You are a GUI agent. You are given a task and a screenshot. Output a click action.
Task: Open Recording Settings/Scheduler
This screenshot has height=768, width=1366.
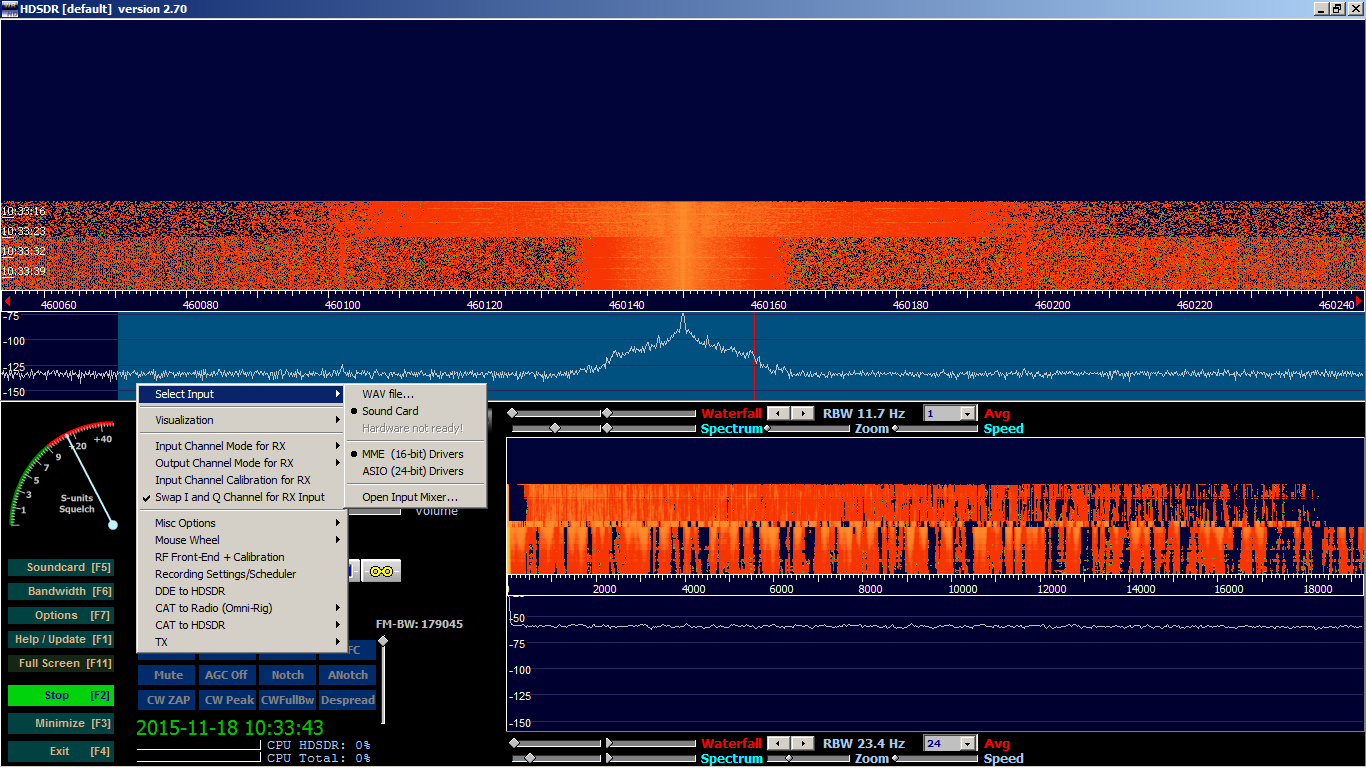point(241,574)
